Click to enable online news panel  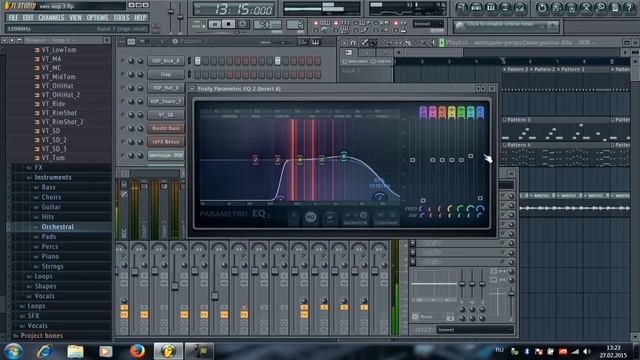pos(506,26)
